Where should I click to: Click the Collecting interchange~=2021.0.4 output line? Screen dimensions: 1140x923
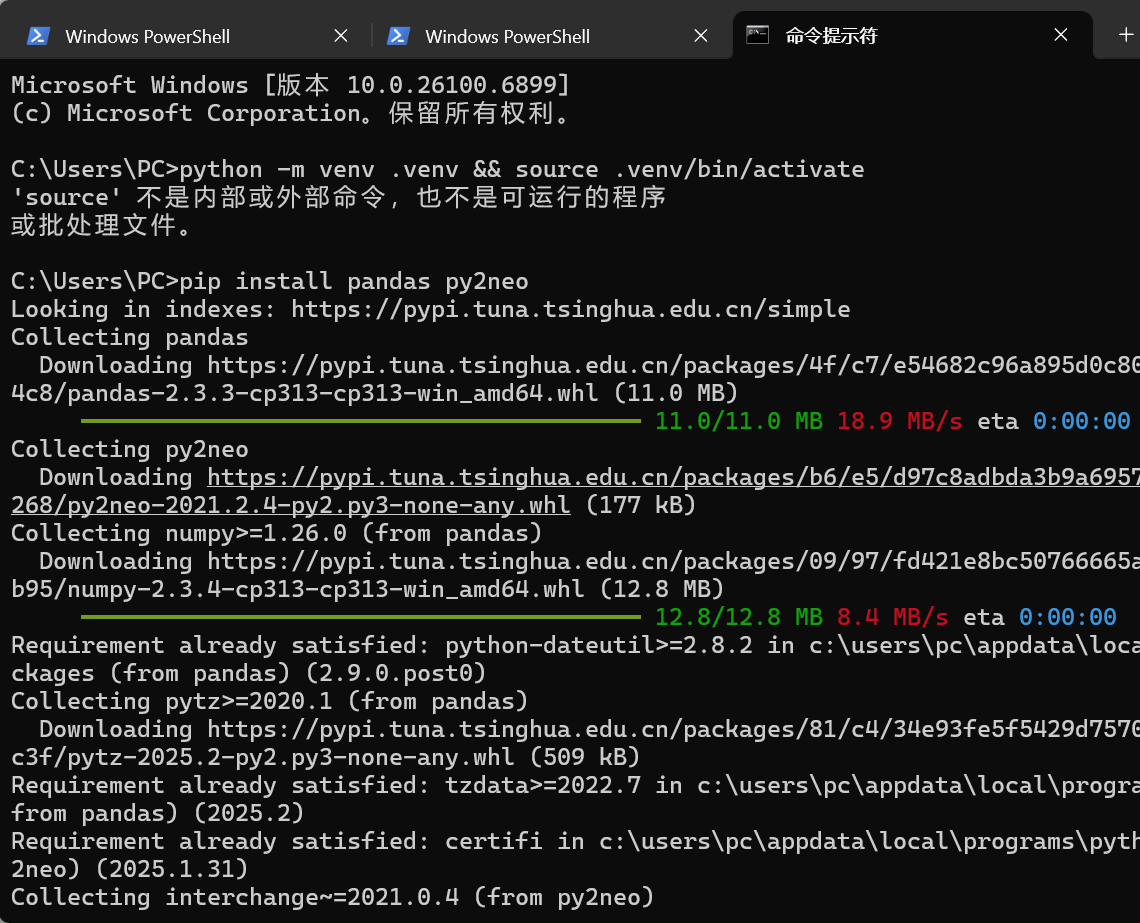click(x=330, y=897)
